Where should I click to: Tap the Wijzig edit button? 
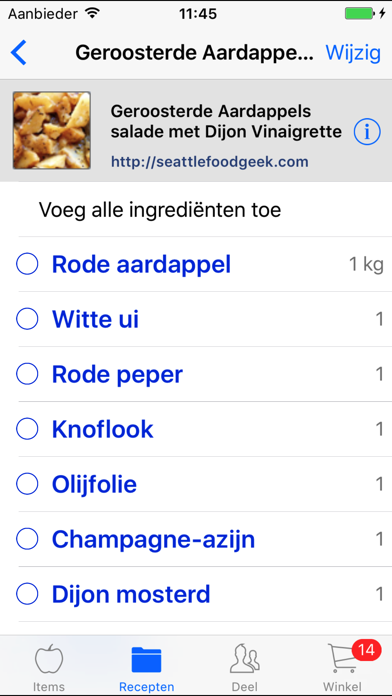point(353,53)
